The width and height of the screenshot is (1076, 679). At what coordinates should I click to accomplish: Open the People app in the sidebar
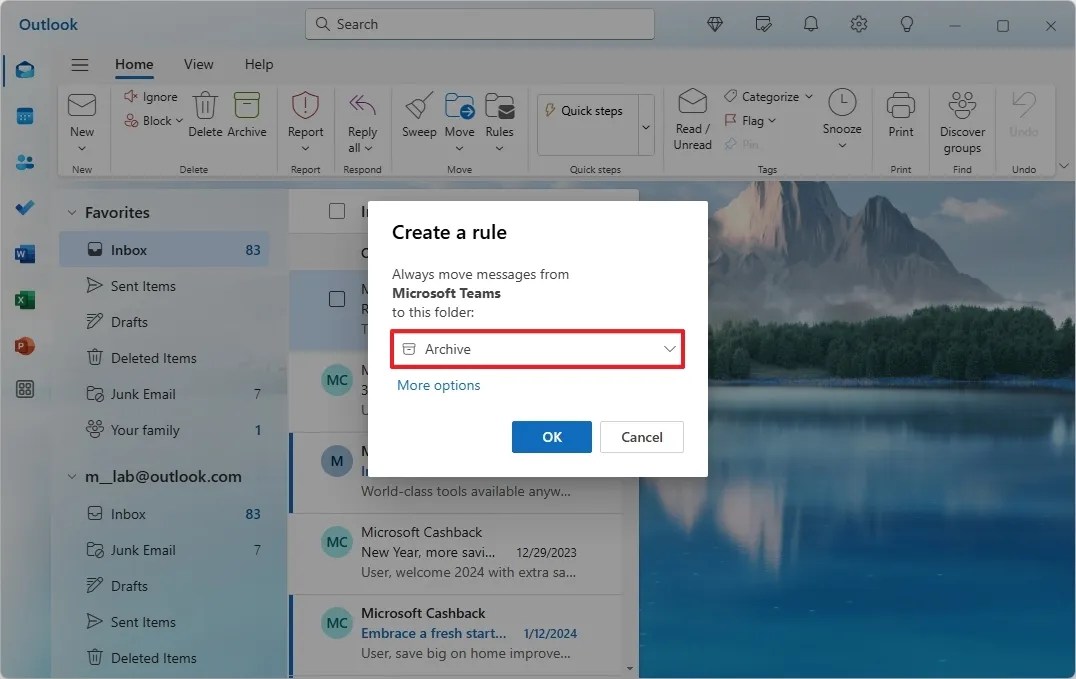(x=25, y=163)
